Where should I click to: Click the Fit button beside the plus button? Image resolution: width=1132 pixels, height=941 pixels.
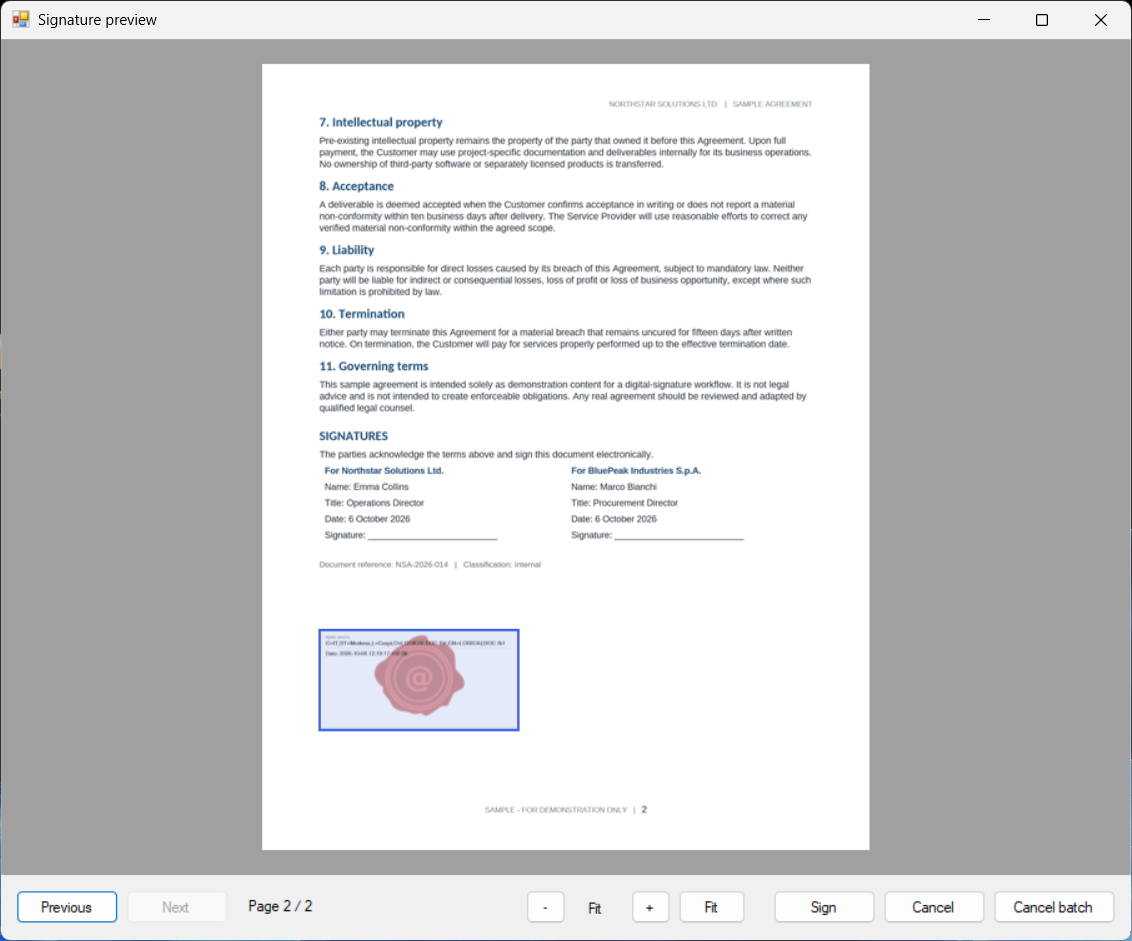tap(711, 907)
